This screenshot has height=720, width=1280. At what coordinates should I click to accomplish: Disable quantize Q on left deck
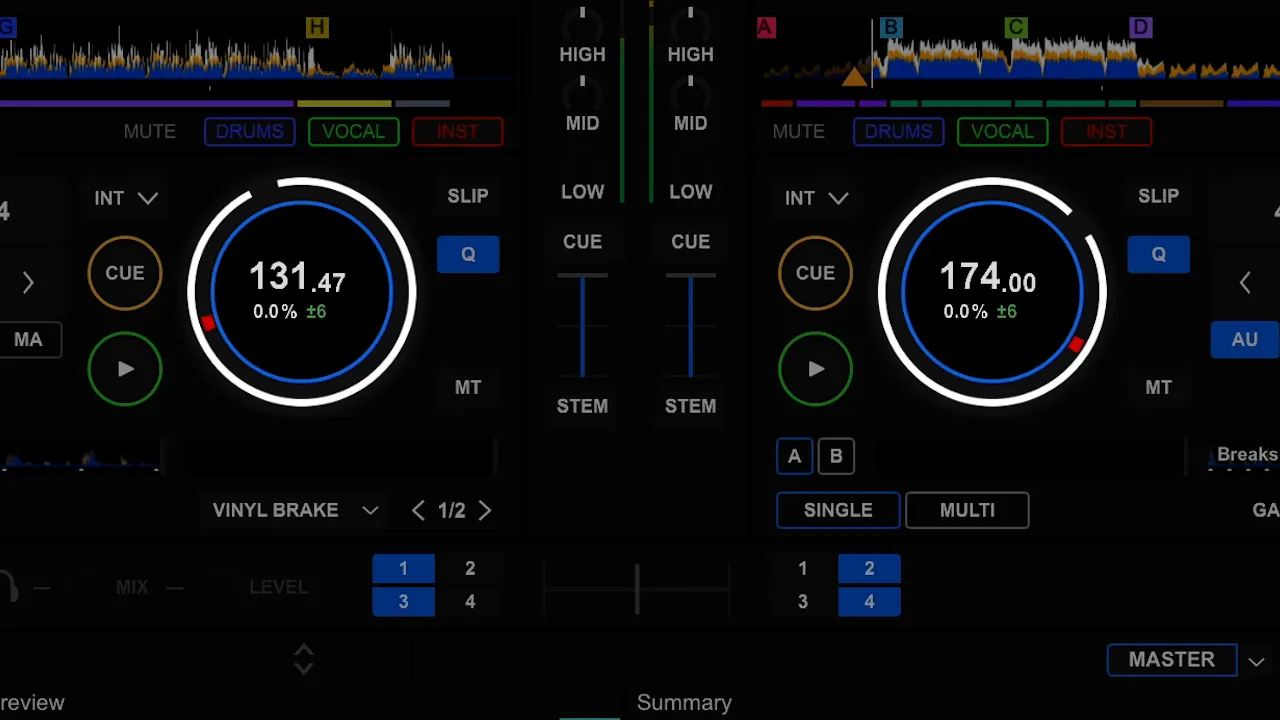468,254
